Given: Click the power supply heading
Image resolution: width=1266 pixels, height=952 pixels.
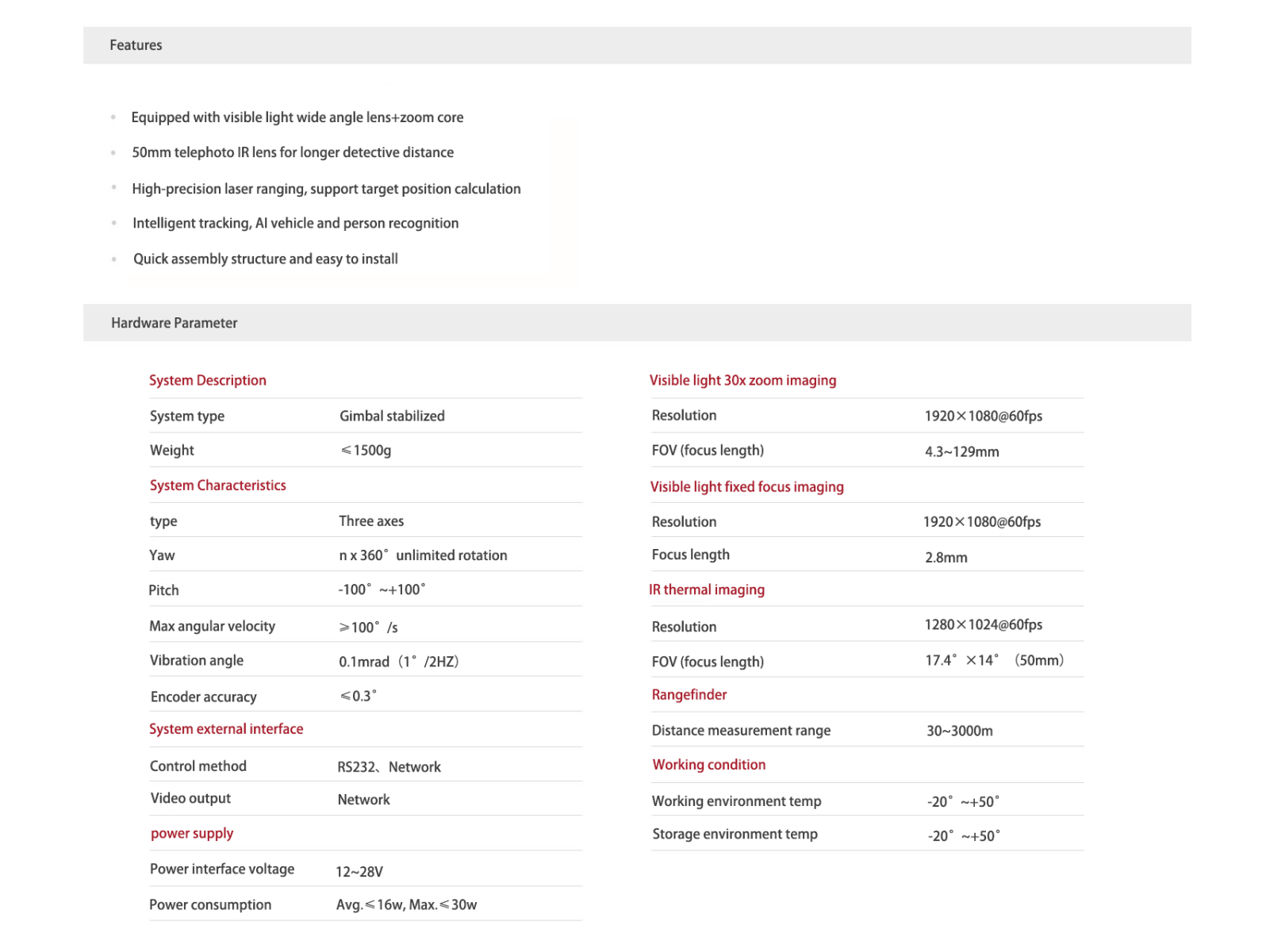Looking at the screenshot, I should [192, 834].
